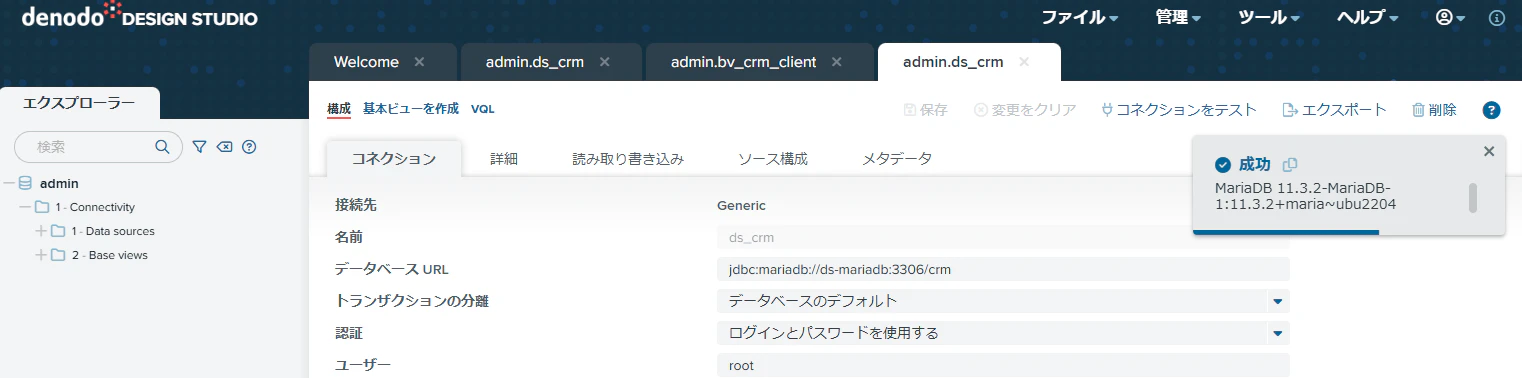Open the ツール menu
Screen dimensions: 1522x378
tap(1269, 18)
